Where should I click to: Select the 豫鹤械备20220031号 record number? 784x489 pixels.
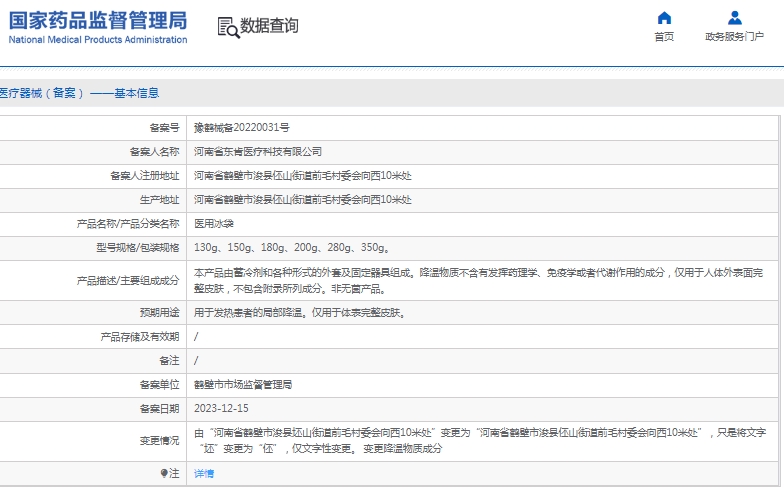point(242,128)
